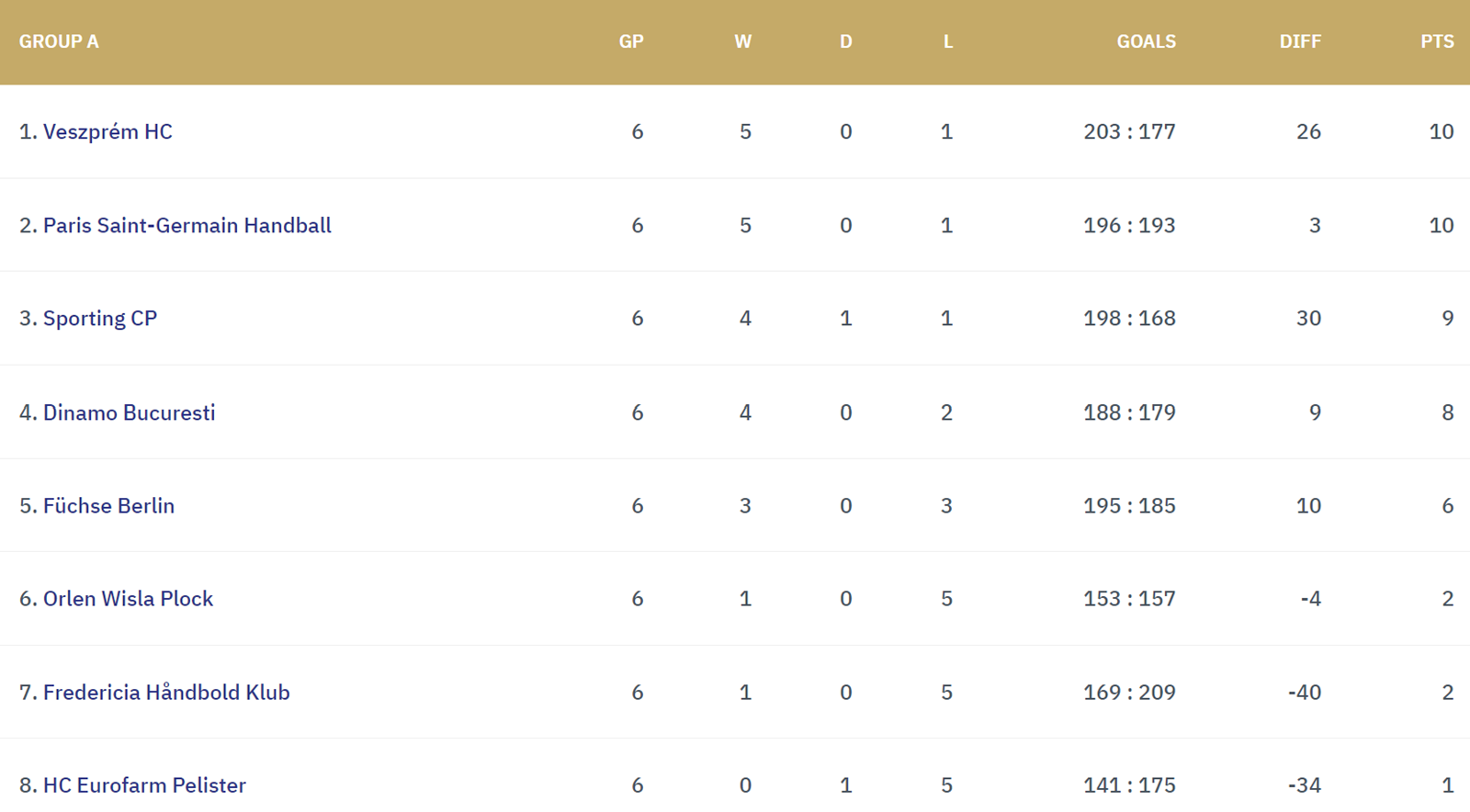Click the L column header
Image resolution: width=1470 pixels, height=812 pixels.
948,41
